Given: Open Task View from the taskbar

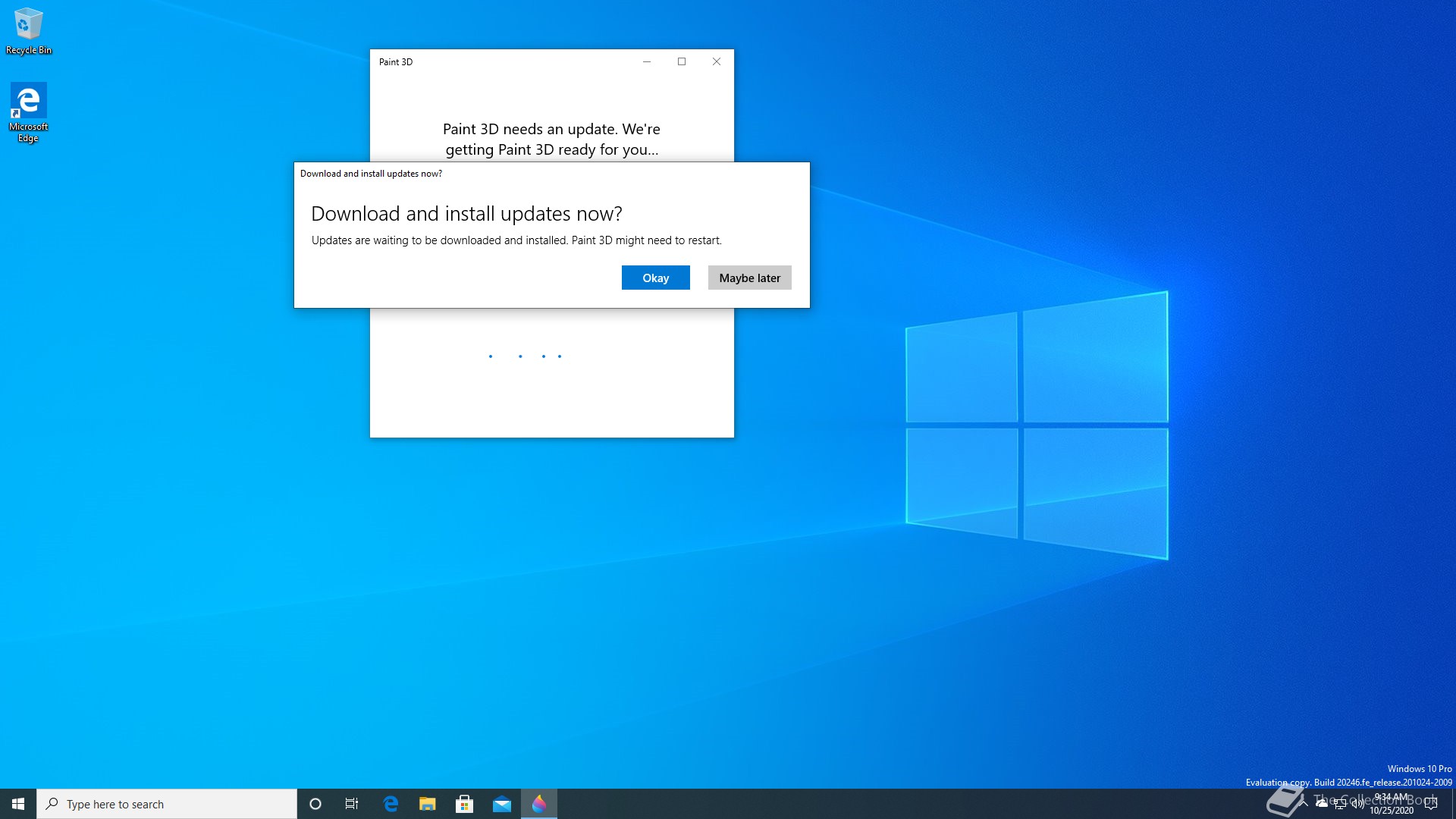Looking at the screenshot, I should [352, 804].
